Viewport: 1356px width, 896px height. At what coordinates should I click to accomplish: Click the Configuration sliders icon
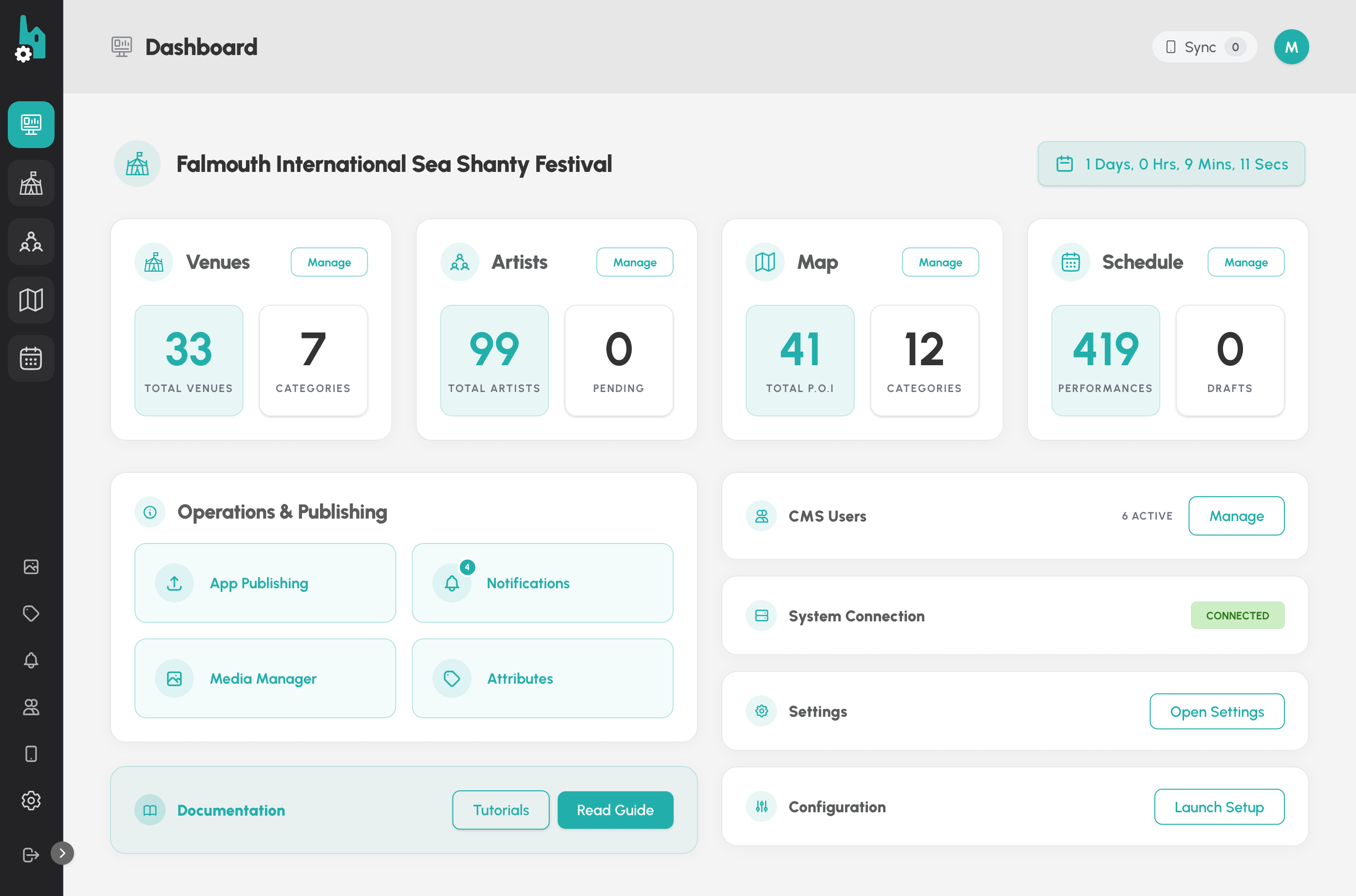[761, 807]
